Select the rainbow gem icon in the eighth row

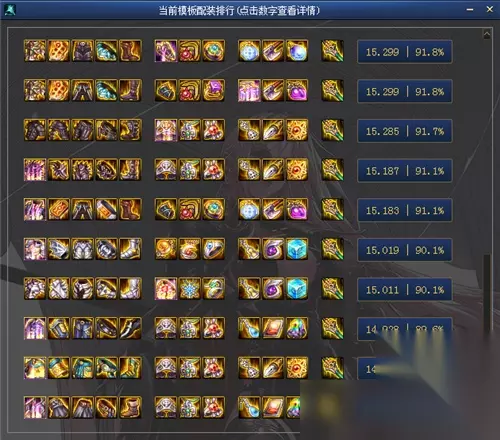click(x=297, y=328)
